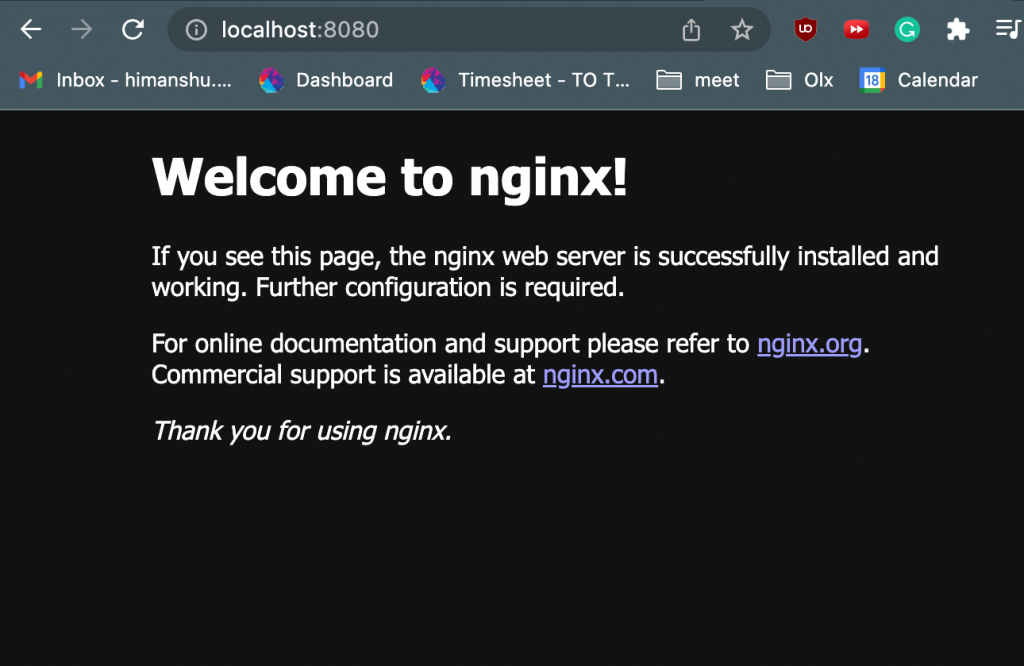Open the meet bookmarks folder
Viewport: 1024px width, 666px height.
coord(697,80)
